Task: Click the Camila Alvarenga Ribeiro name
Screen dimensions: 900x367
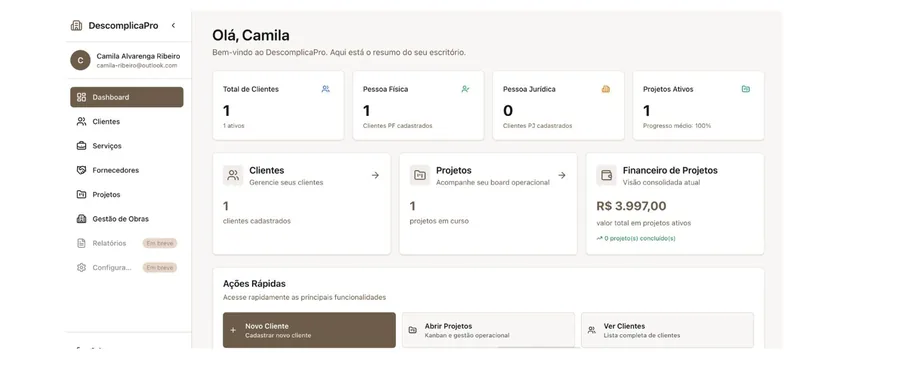Action: pyautogui.click(x=138, y=56)
